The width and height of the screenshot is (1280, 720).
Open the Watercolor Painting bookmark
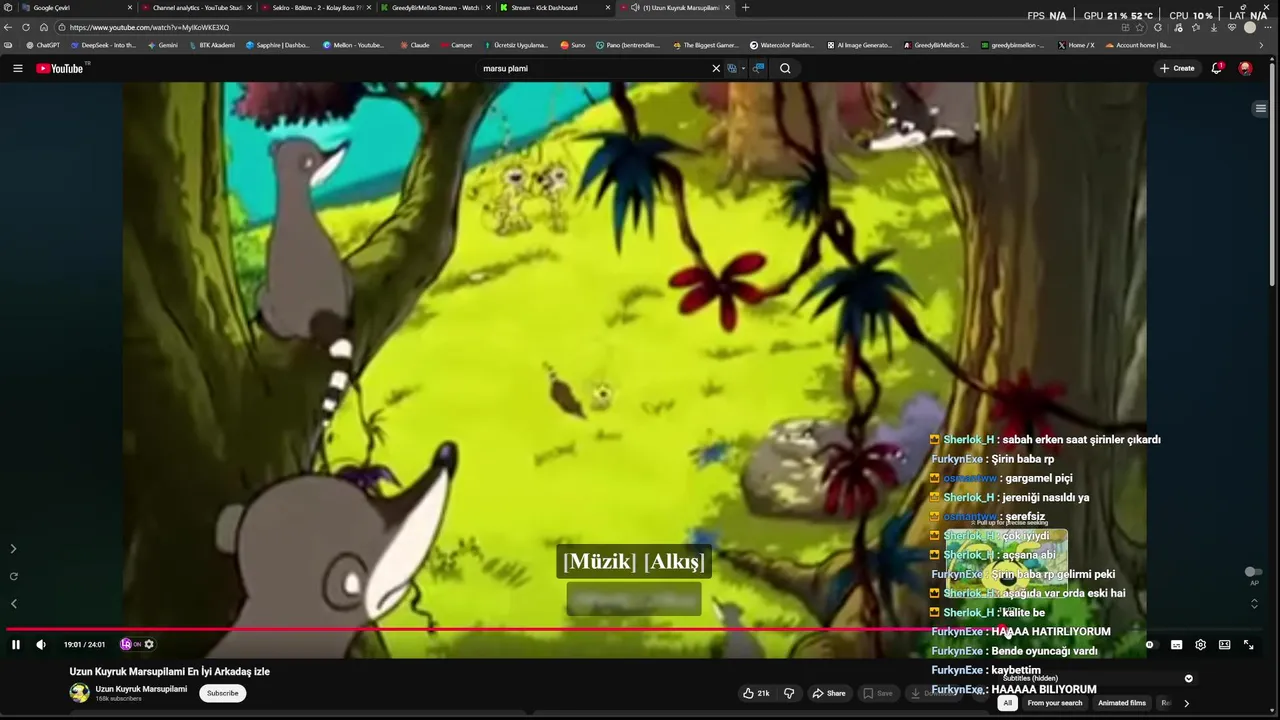[781, 45]
